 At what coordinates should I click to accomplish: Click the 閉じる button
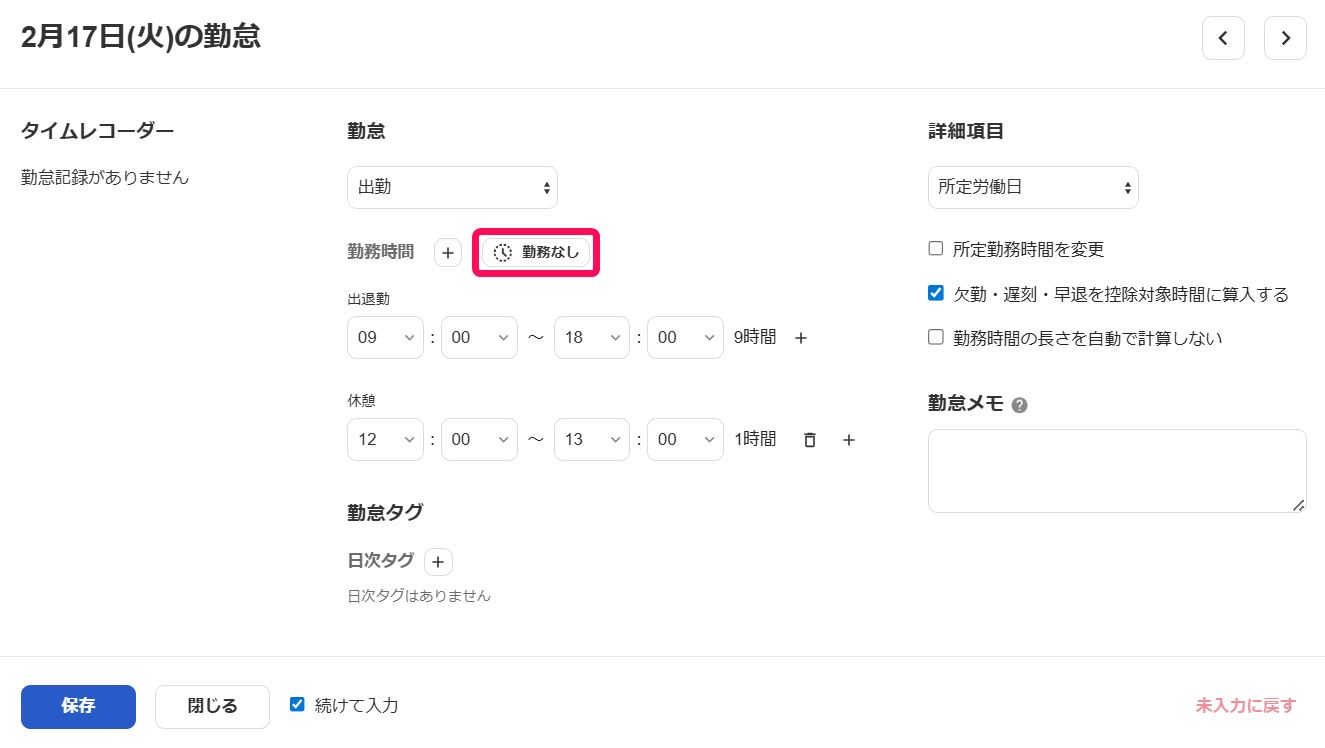[x=212, y=706]
